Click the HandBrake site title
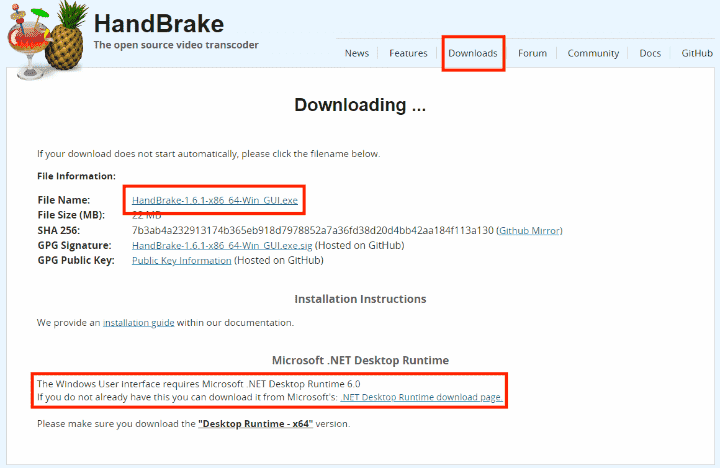The height and width of the screenshot is (468, 720). click(158, 24)
